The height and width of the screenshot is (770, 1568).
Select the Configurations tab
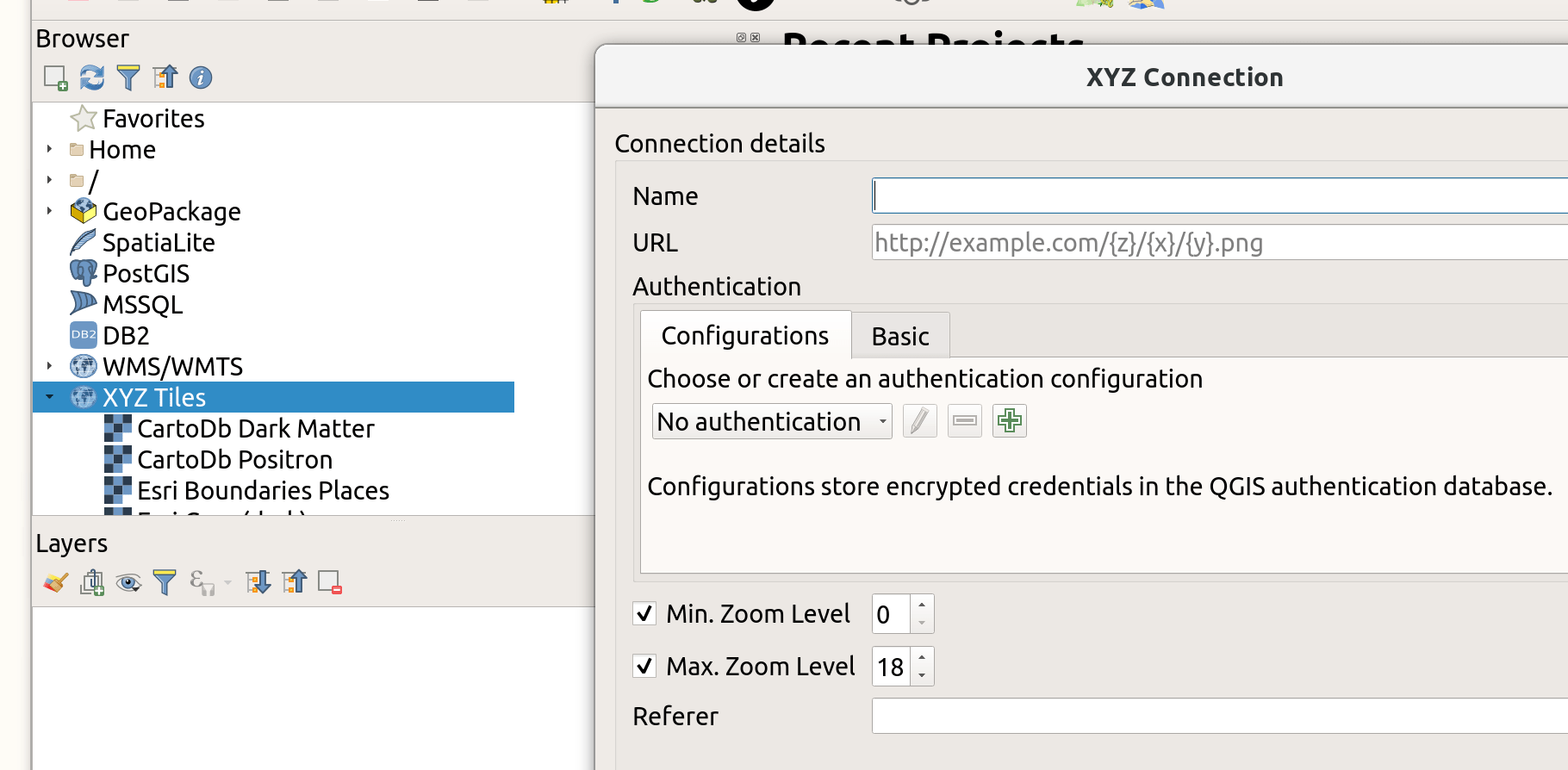point(744,335)
